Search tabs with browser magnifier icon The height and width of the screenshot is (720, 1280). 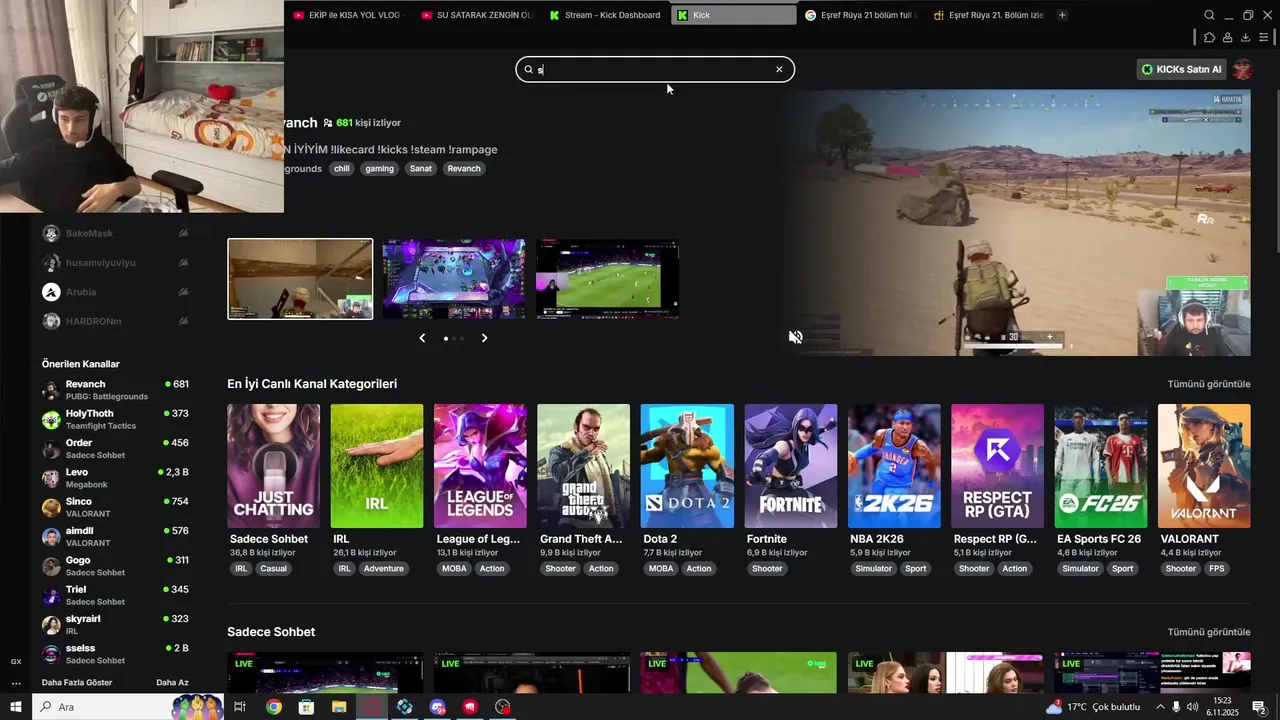pos(1209,15)
